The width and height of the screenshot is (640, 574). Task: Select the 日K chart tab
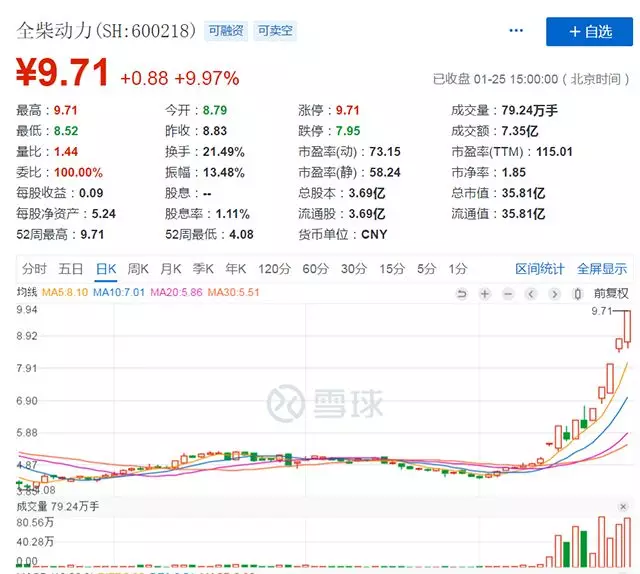pyautogui.click(x=106, y=269)
